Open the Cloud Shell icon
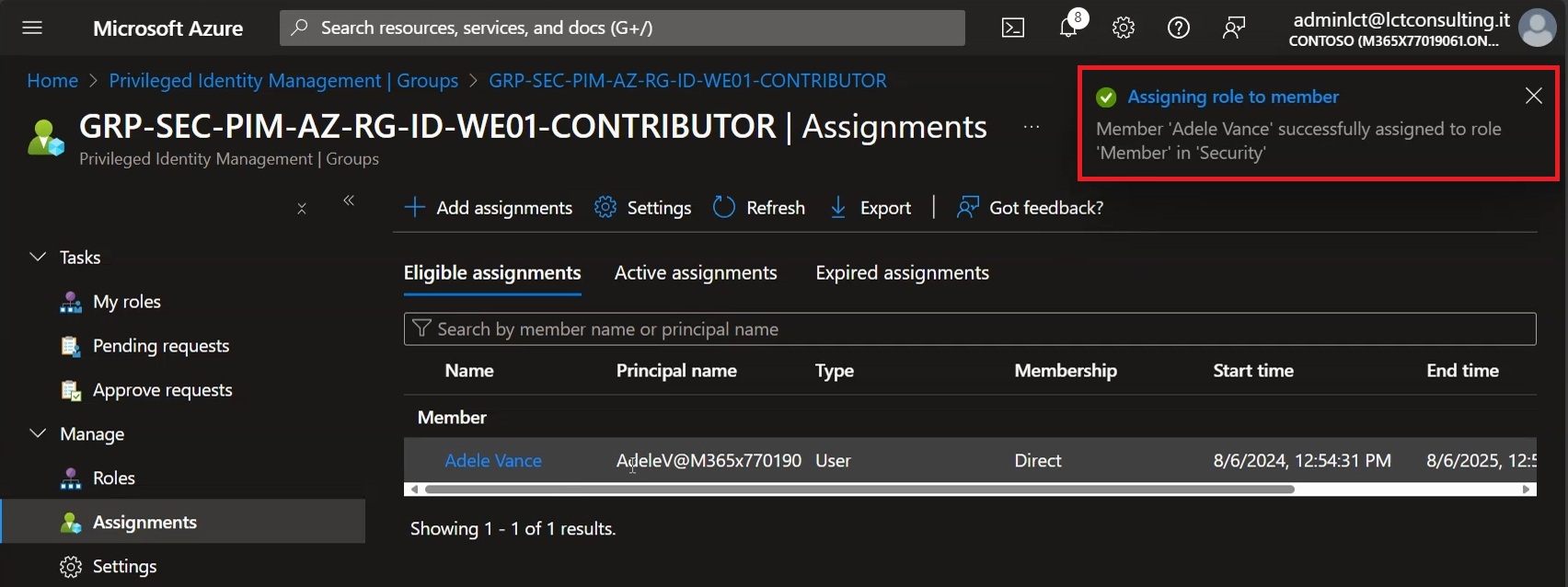The height and width of the screenshot is (587, 1568). [x=1012, y=28]
